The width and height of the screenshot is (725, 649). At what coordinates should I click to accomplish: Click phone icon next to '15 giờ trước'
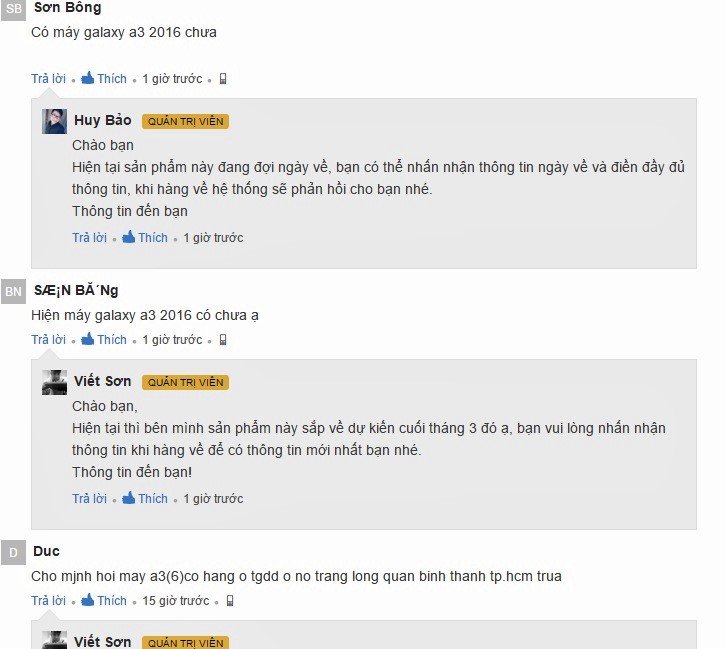coord(230,600)
